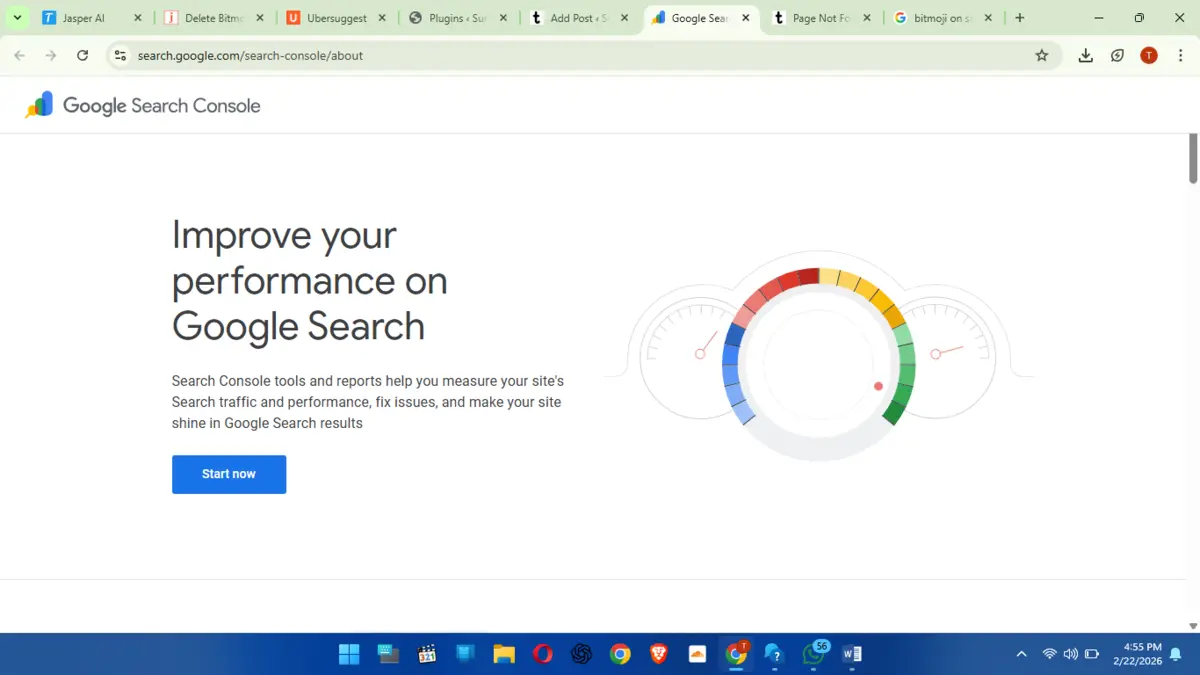This screenshot has height=675, width=1200.
Task: Bookmark this page with the star icon
Action: pyautogui.click(x=1042, y=56)
